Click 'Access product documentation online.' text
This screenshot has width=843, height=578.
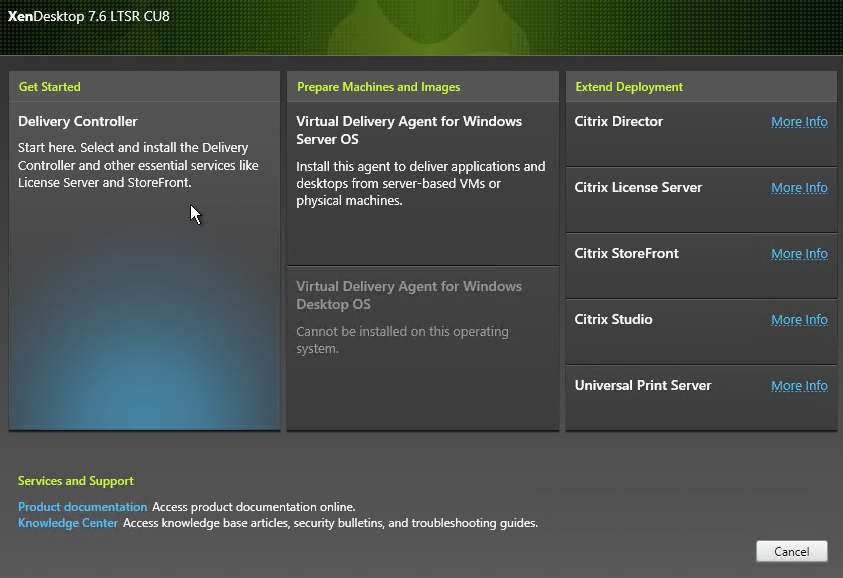[254, 507]
